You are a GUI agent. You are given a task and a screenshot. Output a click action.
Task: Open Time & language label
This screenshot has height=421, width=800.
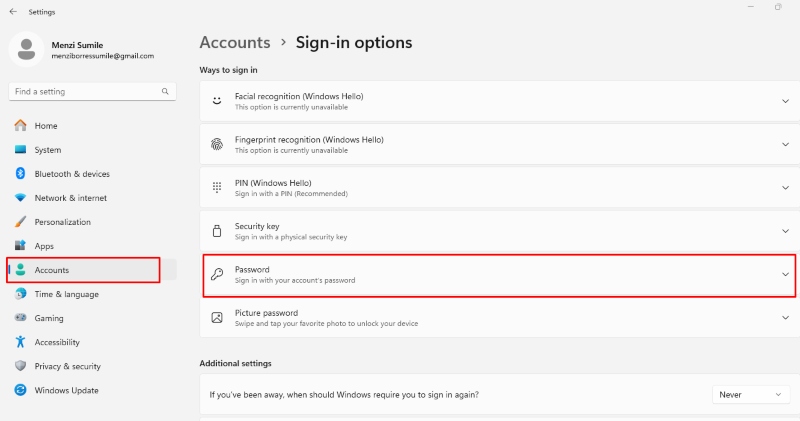[66, 294]
